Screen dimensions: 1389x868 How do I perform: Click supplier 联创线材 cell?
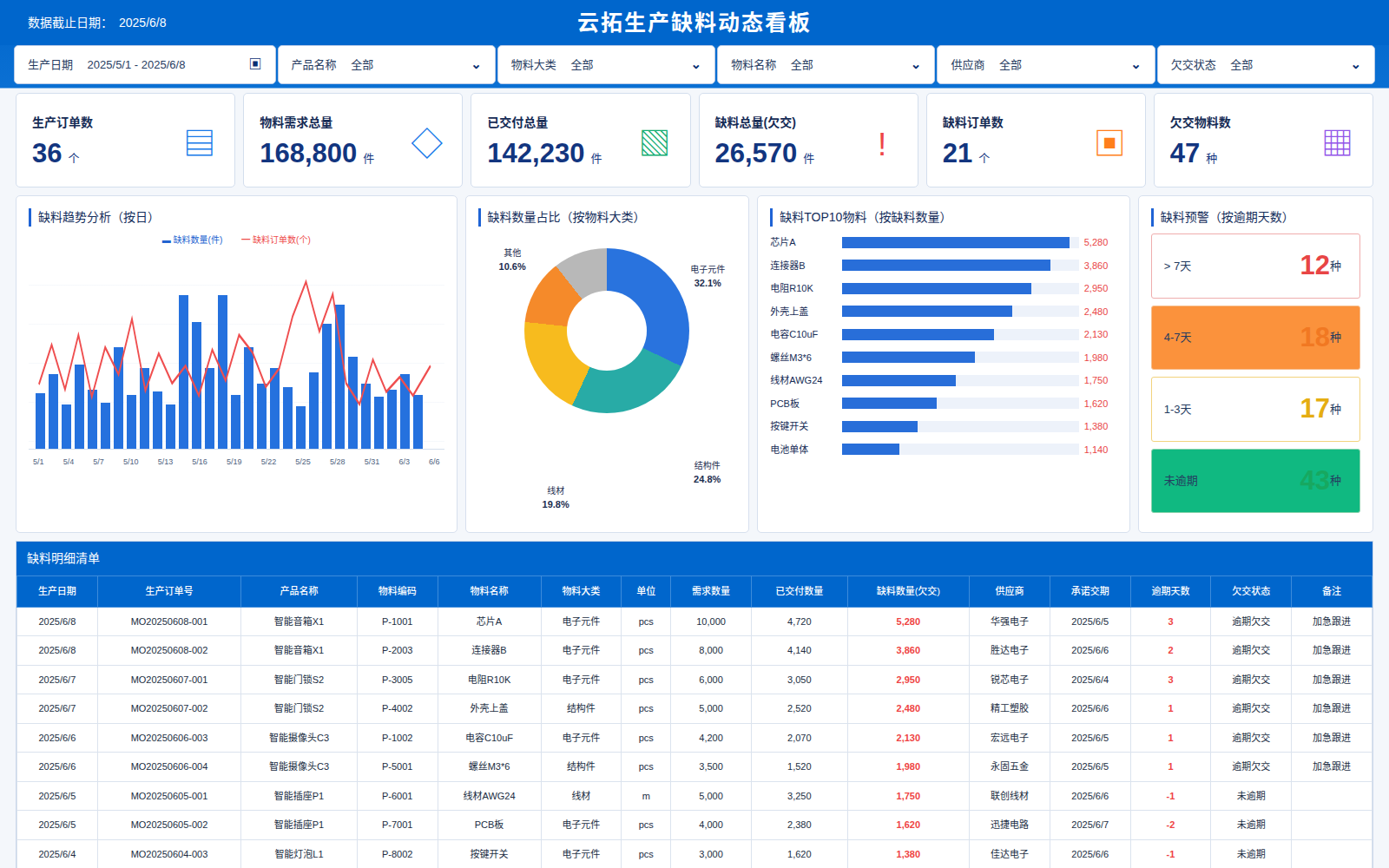1009,796
